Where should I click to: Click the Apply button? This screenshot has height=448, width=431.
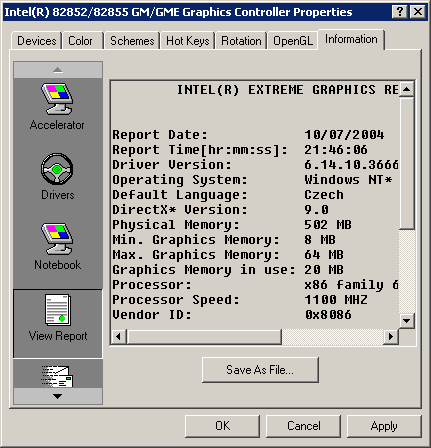point(384,426)
